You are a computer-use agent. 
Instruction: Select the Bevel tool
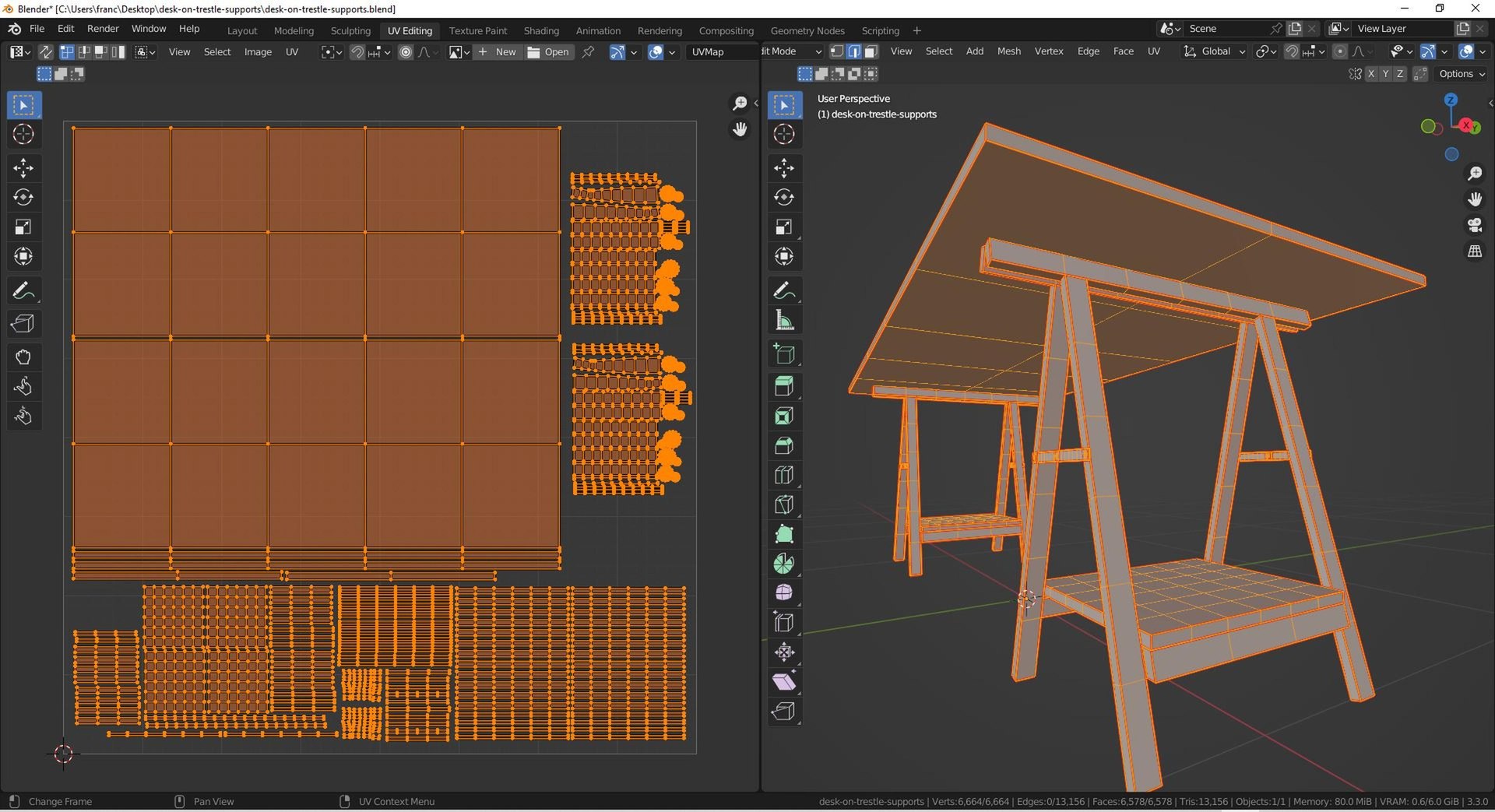(x=784, y=446)
